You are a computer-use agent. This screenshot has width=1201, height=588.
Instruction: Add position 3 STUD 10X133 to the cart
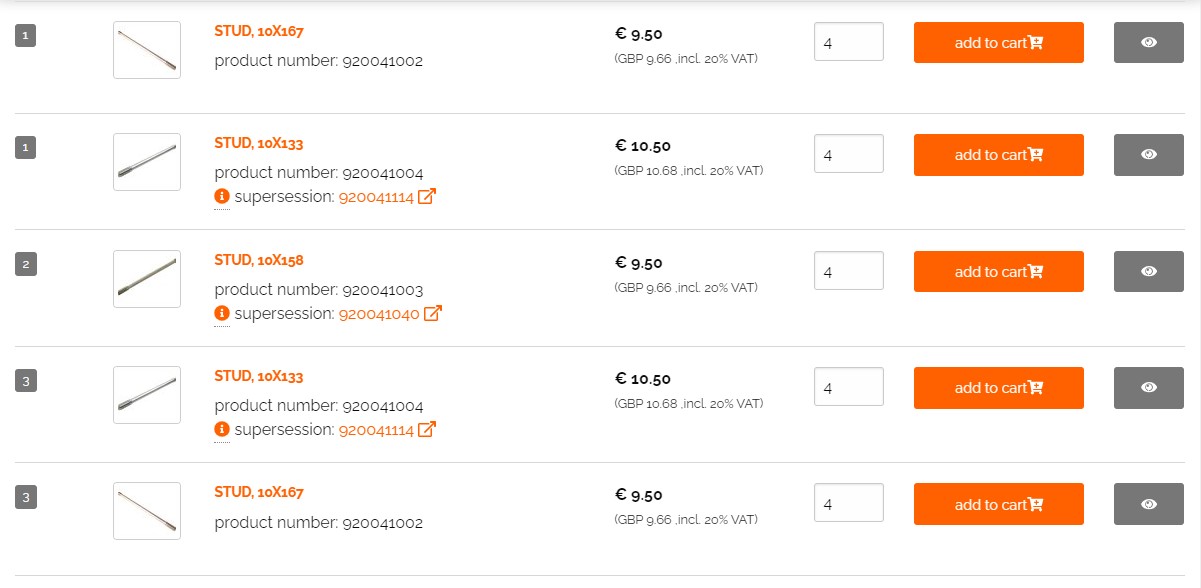tap(998, 387)
